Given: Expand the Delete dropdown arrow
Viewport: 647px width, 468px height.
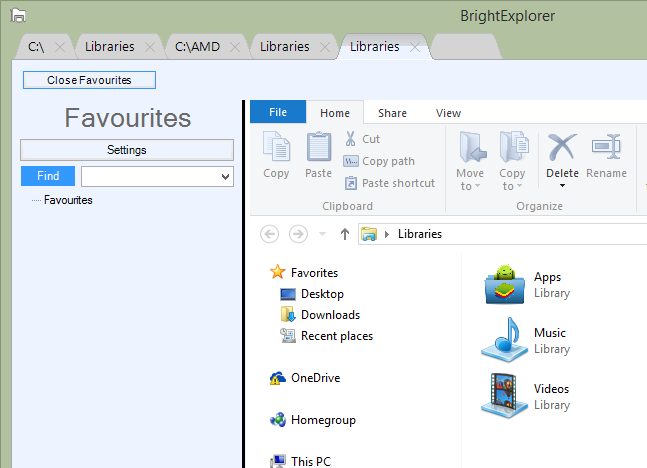Looking at the screenshot, I should pyautogui.click(x=562, y=186).
